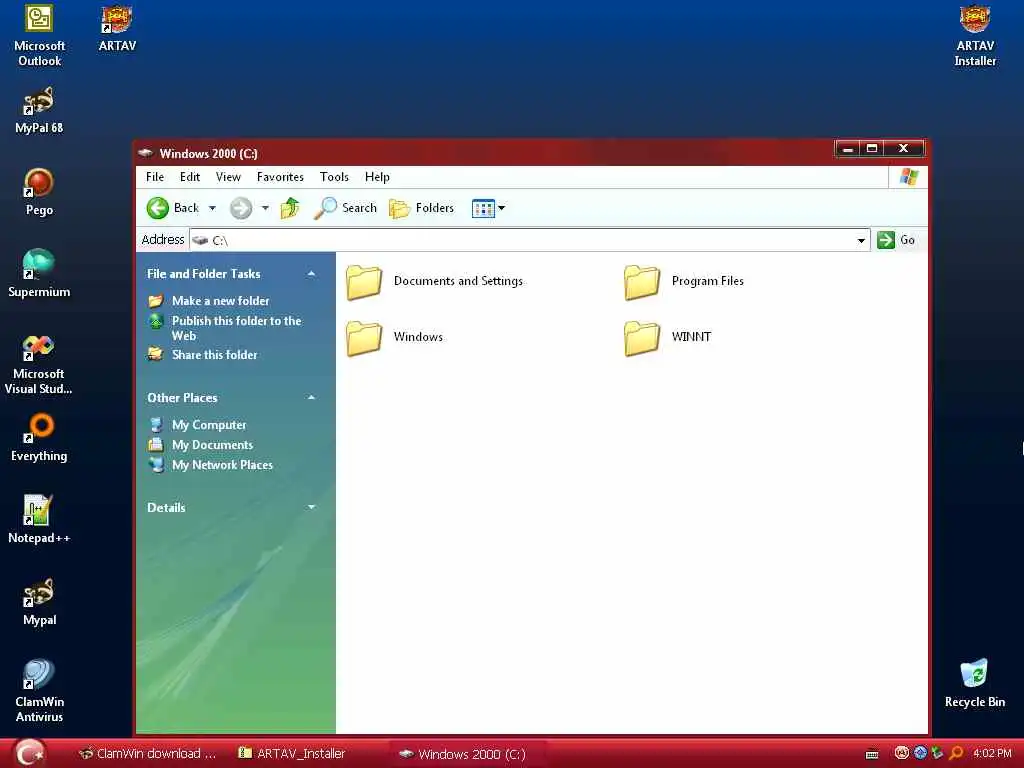This screenshot has height=768, width=1024.
Task: Click the drive icon in the title bar
Action: [146, 153]
